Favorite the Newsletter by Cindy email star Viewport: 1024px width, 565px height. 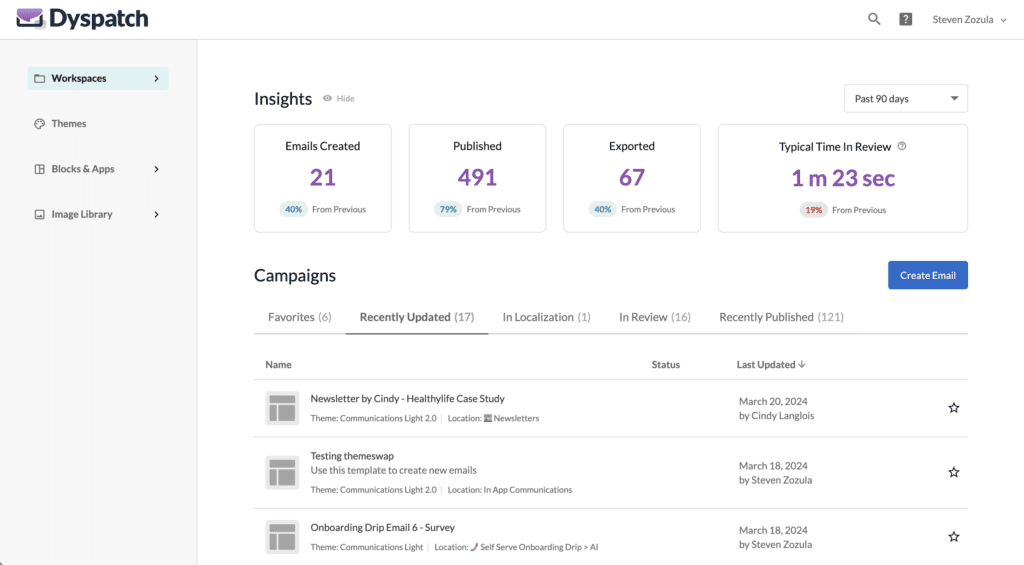click(953, 408)
